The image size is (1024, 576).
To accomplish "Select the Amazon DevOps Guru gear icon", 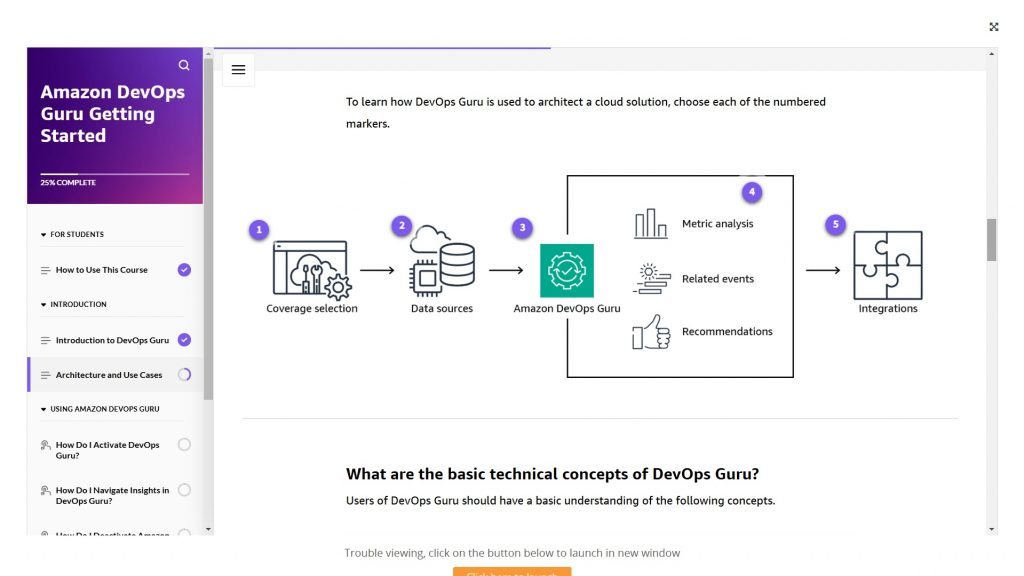I will (x=566, y=269).
